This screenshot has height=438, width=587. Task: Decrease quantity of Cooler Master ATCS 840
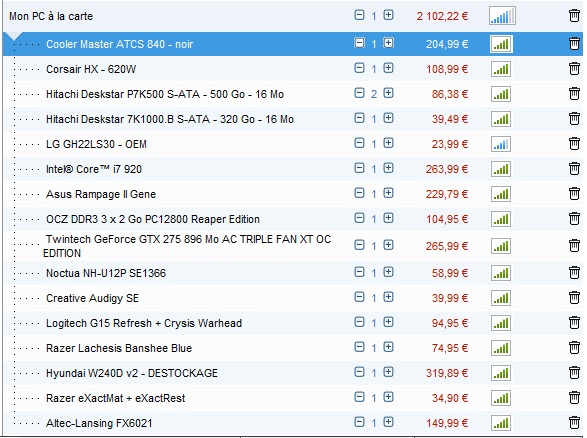tap(359, 43)
